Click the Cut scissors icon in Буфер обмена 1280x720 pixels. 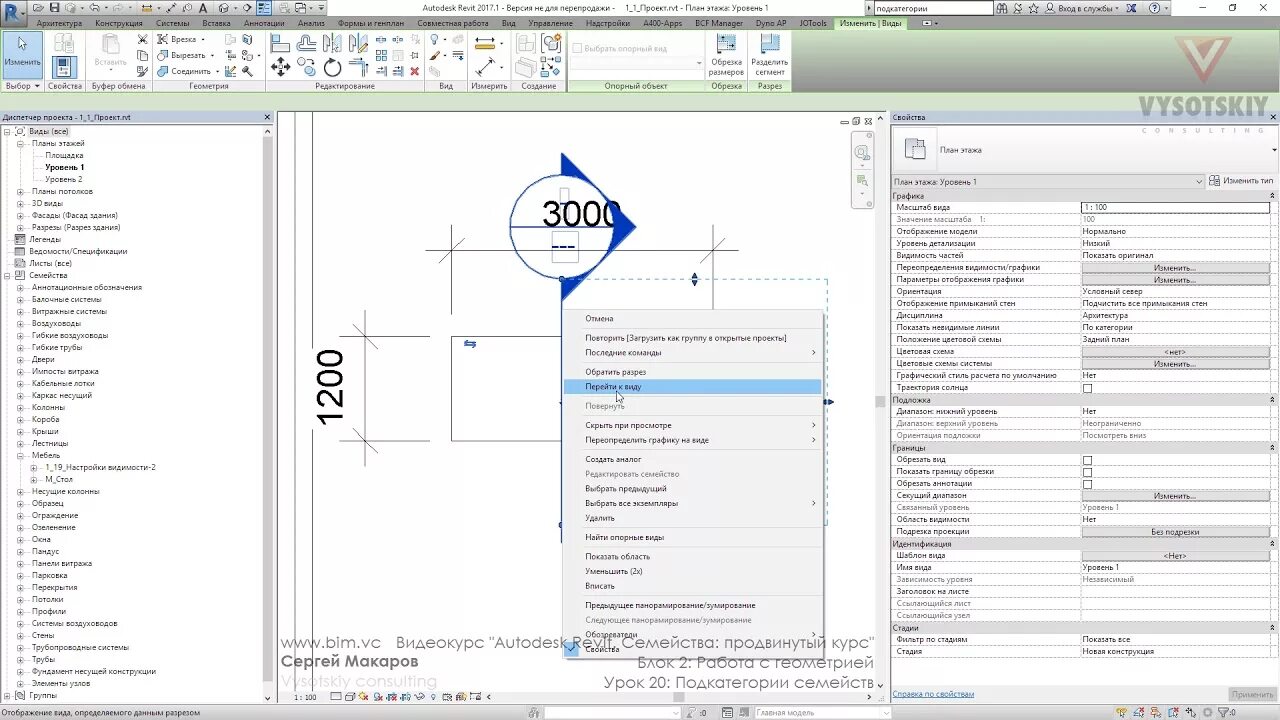click(143, 40)
